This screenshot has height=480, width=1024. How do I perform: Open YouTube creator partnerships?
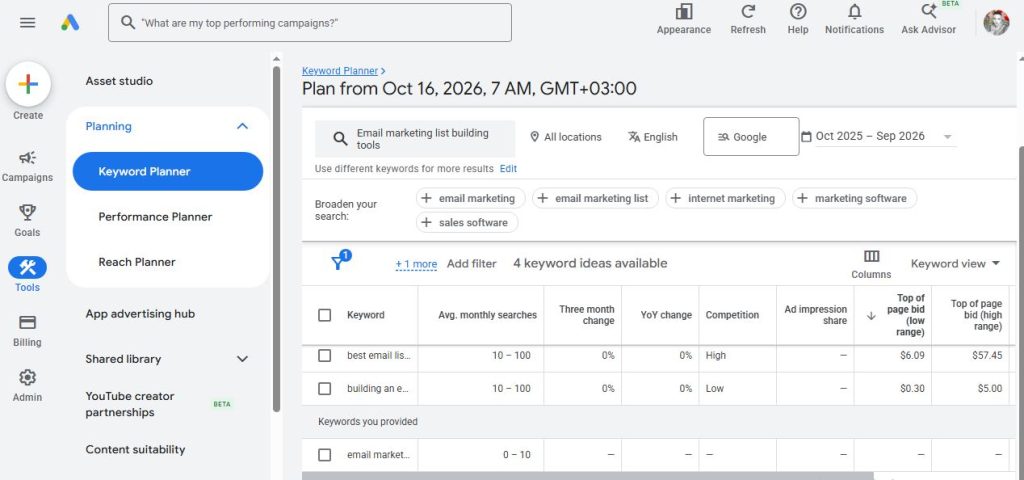tap(130, 404)
